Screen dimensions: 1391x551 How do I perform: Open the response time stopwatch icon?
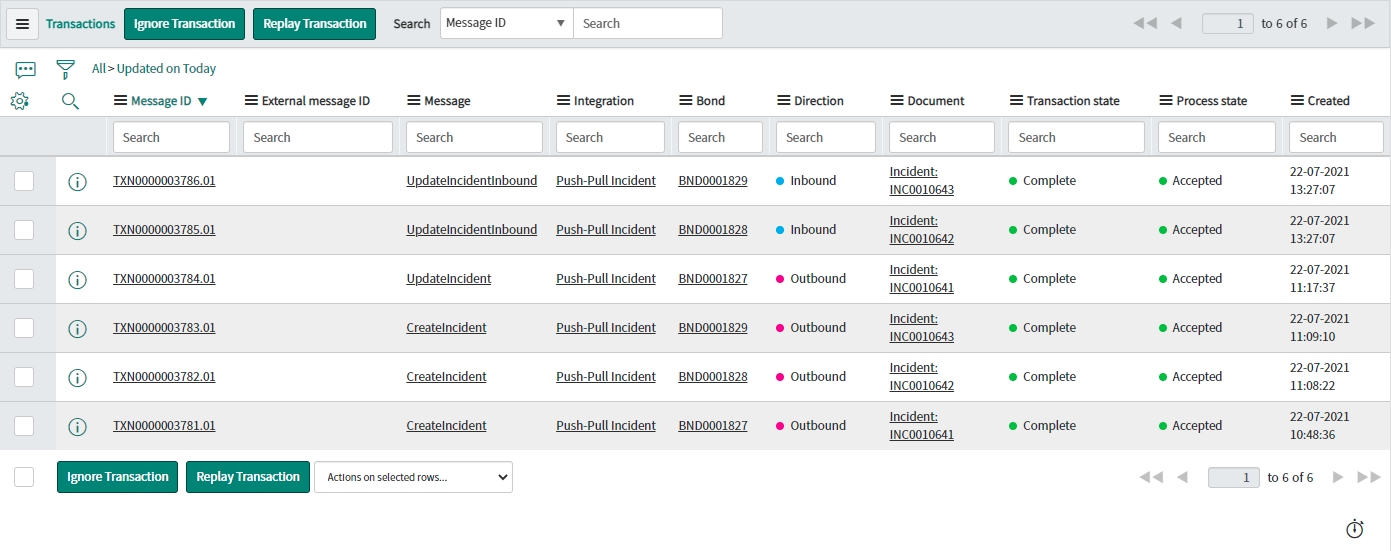pyautogui.click(x=1355, y=528)
